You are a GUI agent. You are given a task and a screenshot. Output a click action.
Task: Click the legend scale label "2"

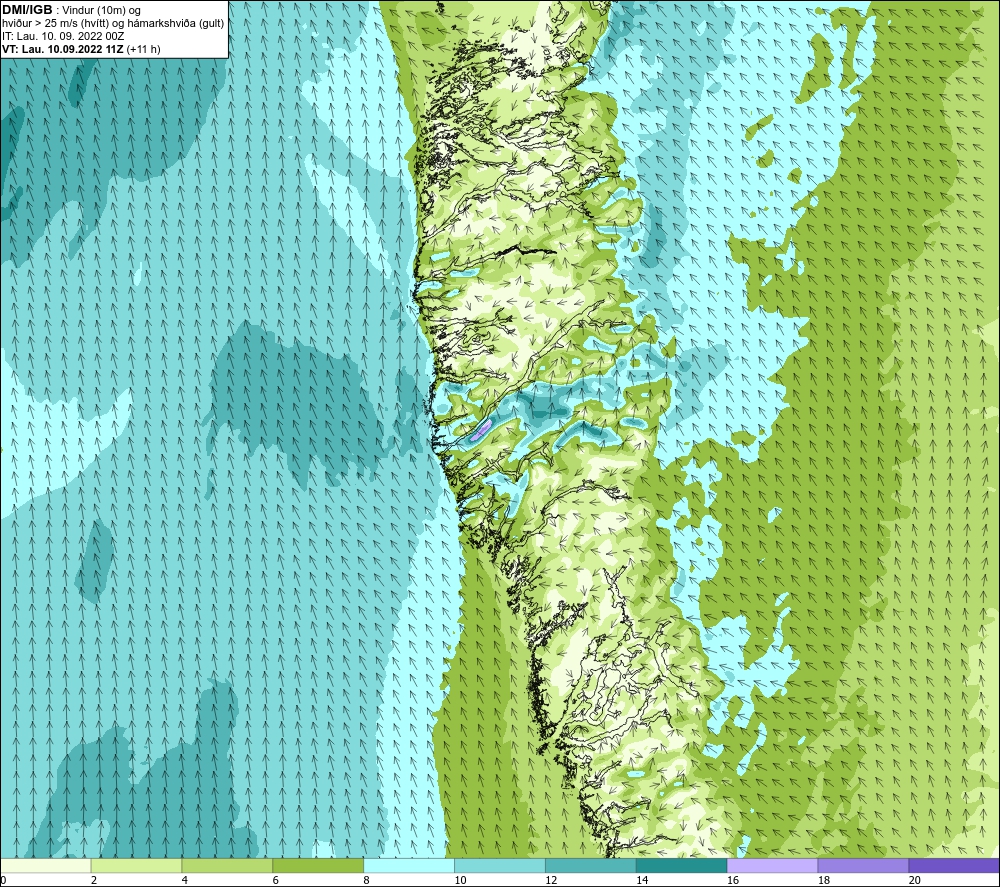point(94,880)
